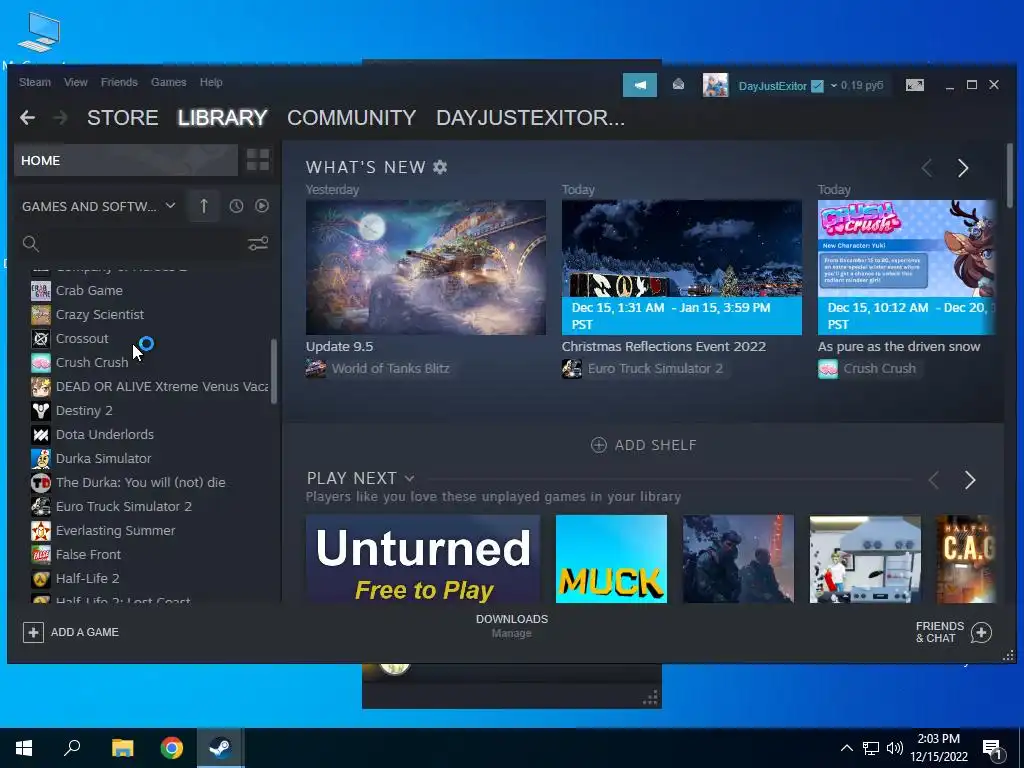The width and height of the screenshot is (1024, 768).
Task: Open the Steam menu
Action: point(35,82)
